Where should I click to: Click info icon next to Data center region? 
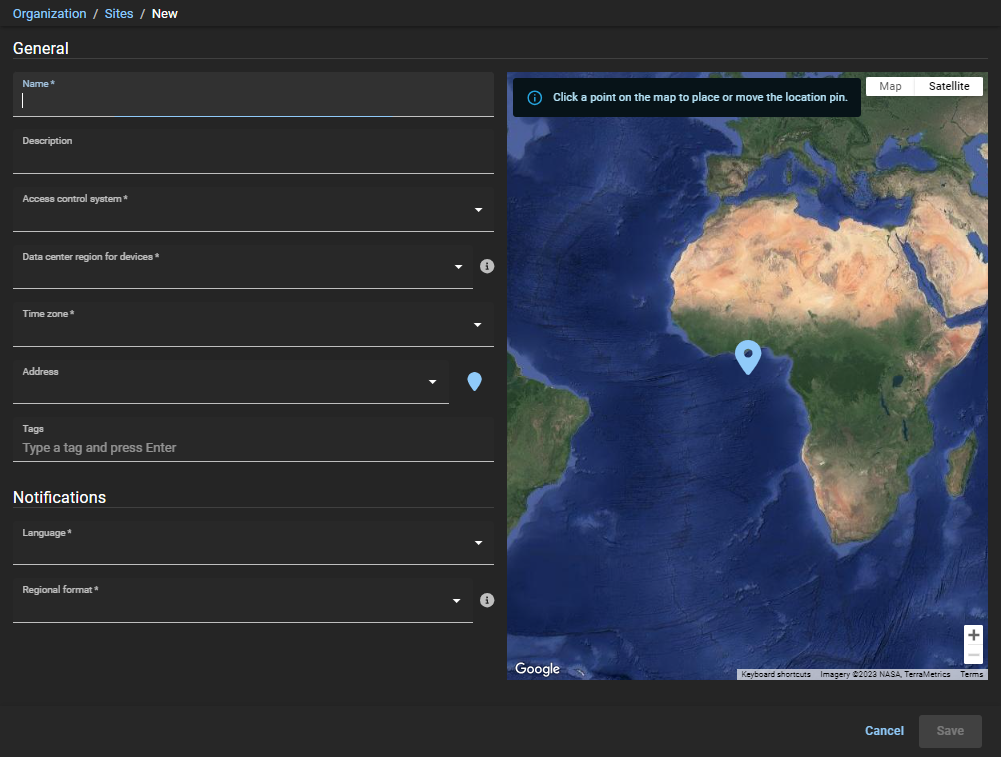point(487,267)
